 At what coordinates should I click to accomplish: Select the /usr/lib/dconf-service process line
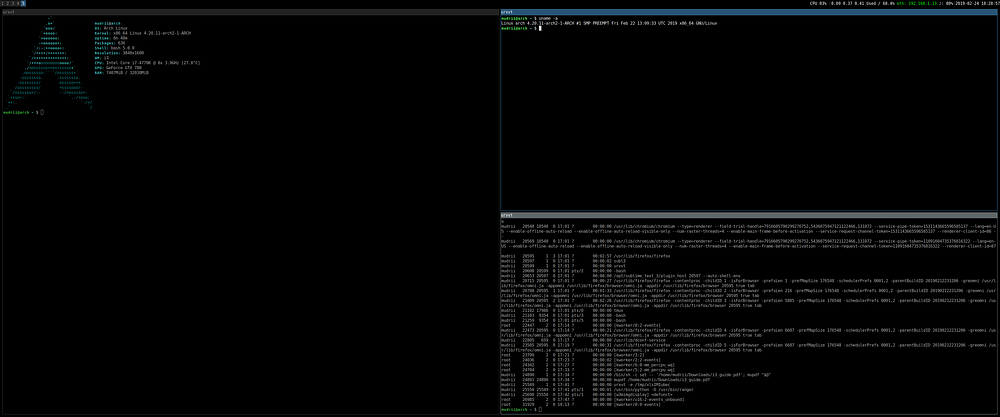582,340
